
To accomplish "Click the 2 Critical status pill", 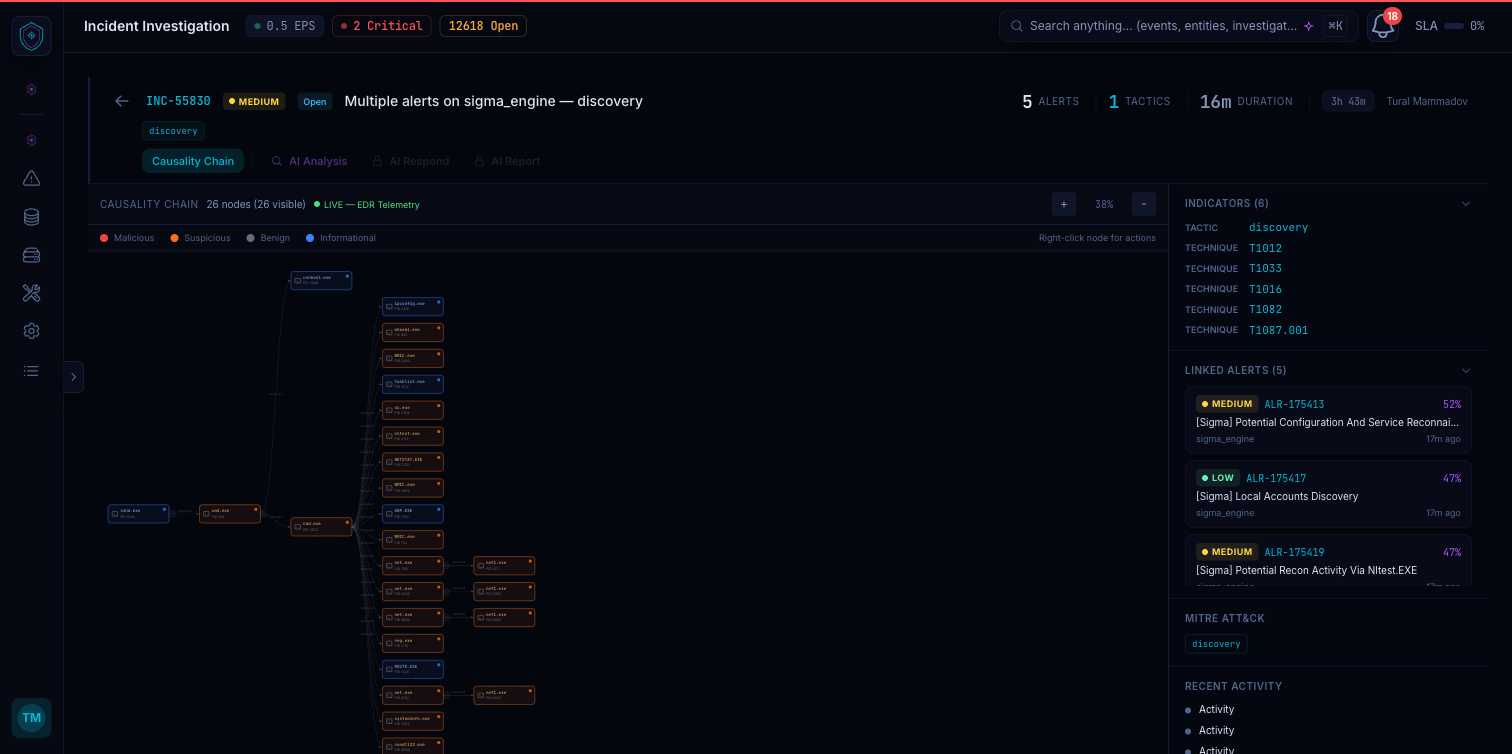I will (382, 26).
